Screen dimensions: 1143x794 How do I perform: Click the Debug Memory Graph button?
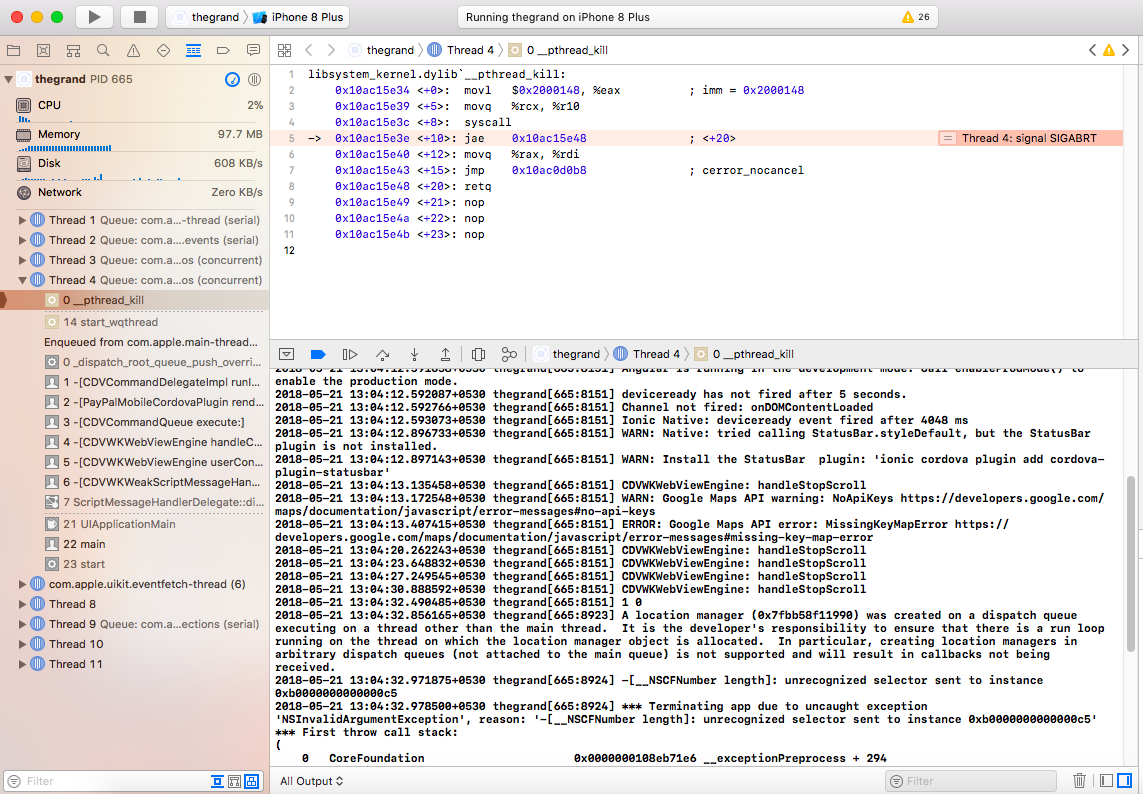pos(509,354)
